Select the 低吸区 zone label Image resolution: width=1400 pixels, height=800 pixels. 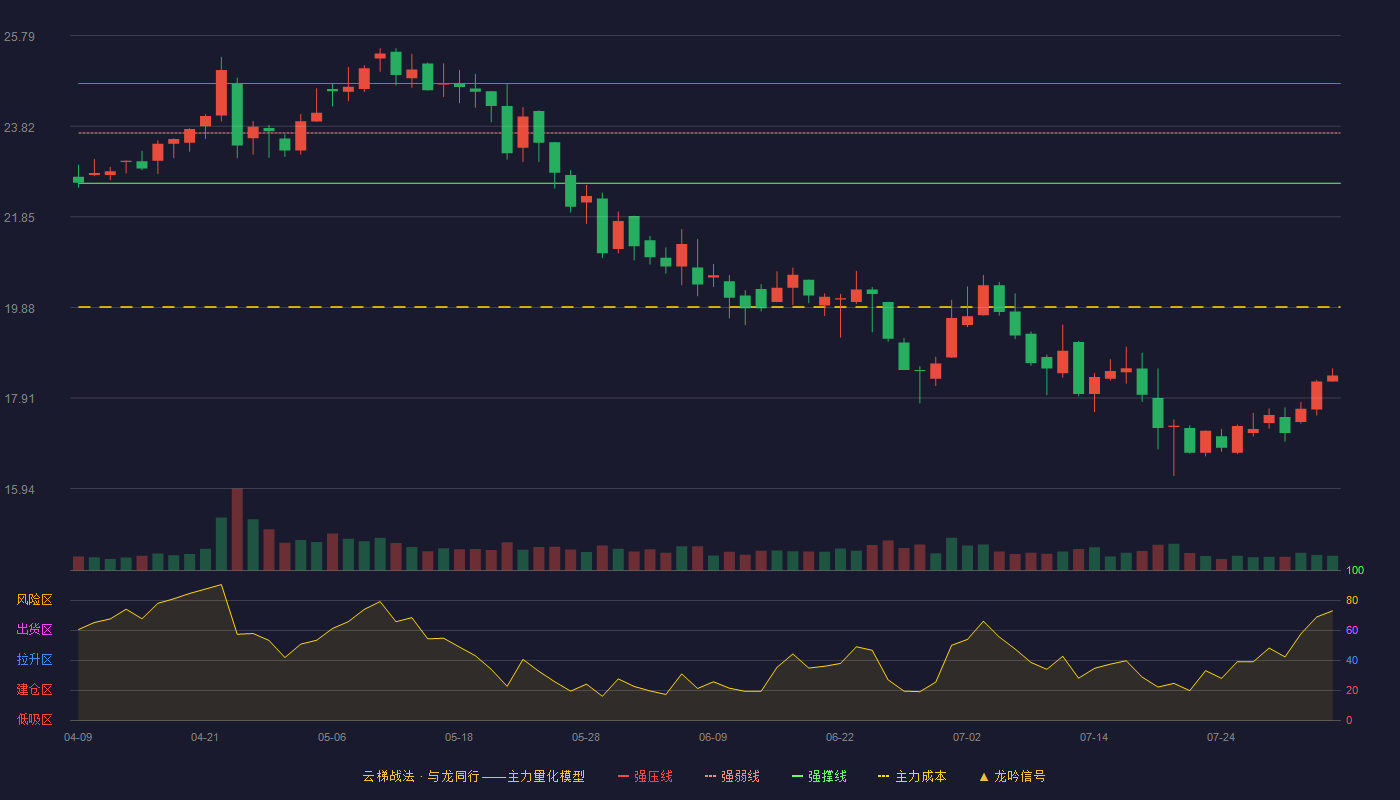[34, 719]
